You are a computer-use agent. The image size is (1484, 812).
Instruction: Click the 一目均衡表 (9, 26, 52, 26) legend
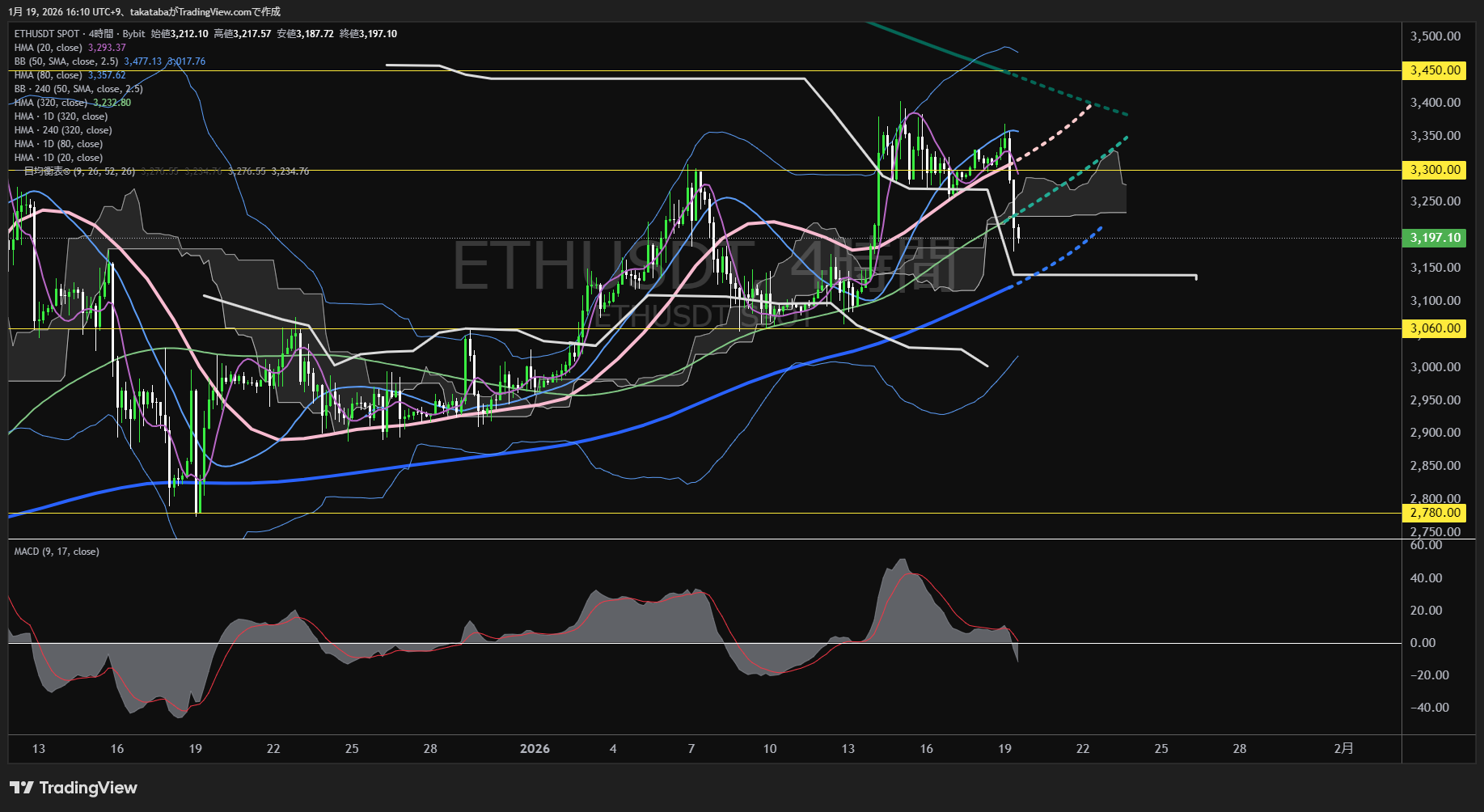point(79,171)
